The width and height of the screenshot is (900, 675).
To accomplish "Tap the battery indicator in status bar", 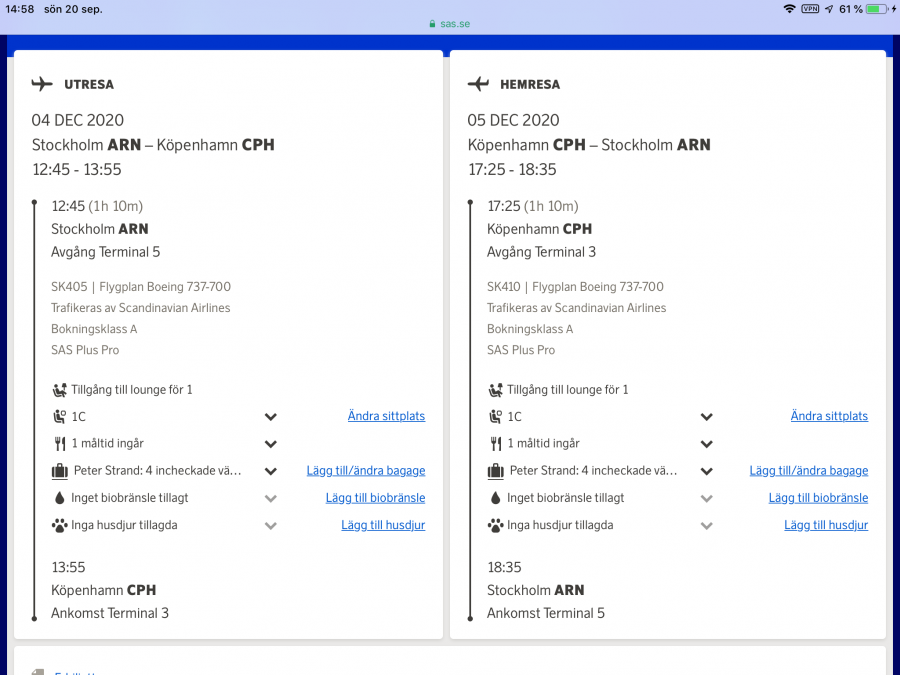I will [x=876, y=9].
